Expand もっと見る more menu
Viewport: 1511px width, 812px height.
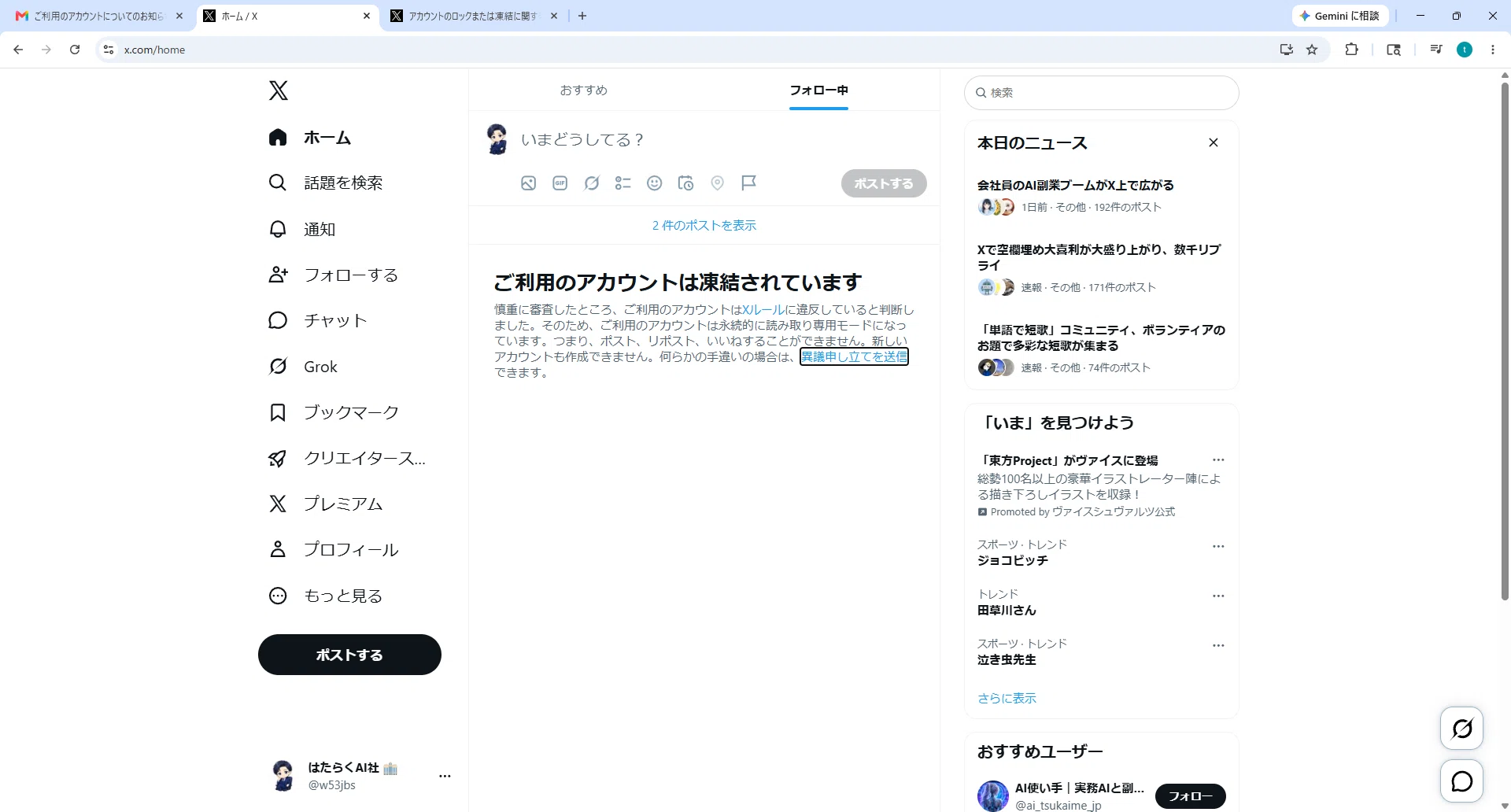click(x=326, y=596)
